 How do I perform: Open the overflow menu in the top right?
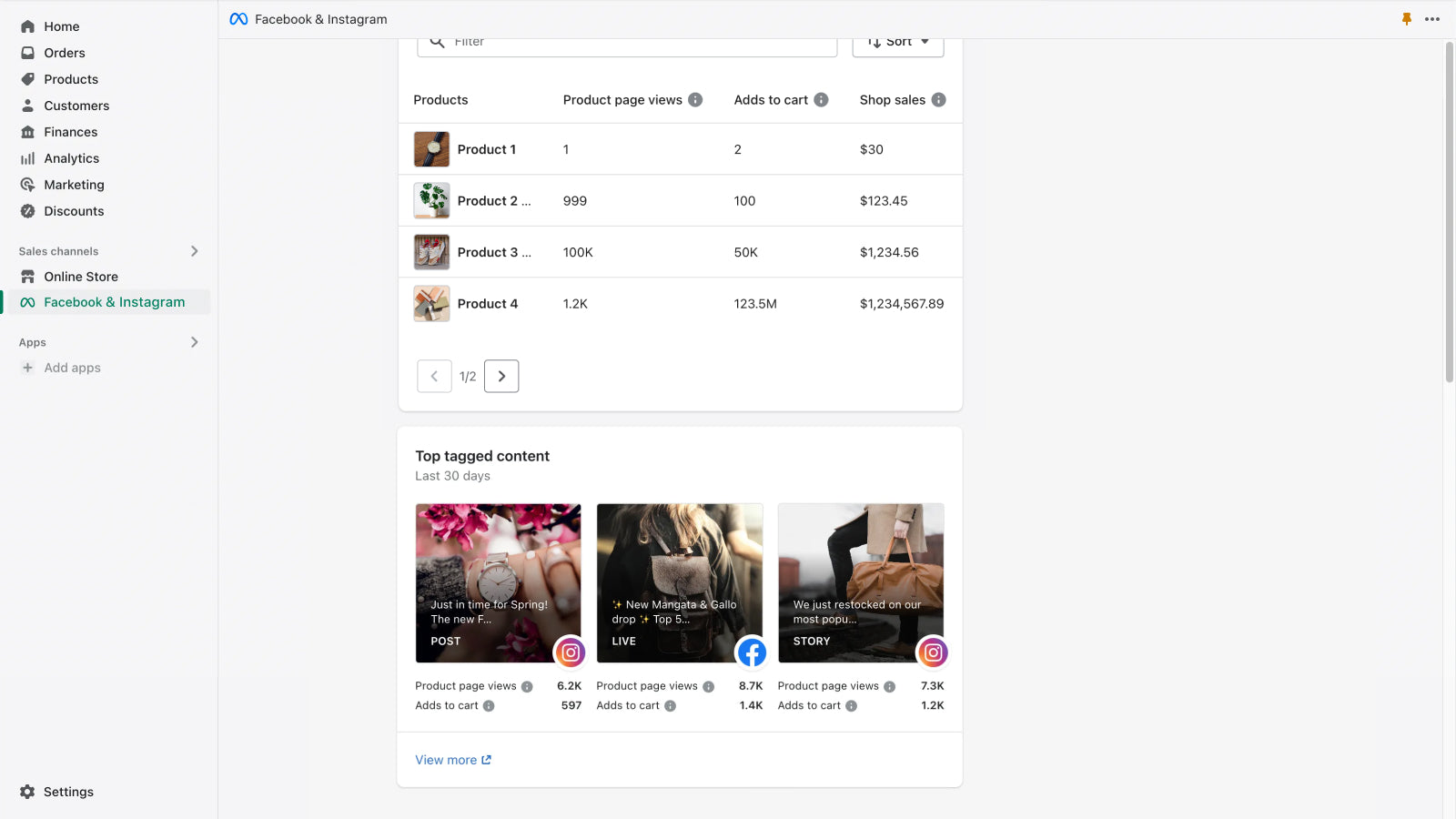[x=1433, y=18]
